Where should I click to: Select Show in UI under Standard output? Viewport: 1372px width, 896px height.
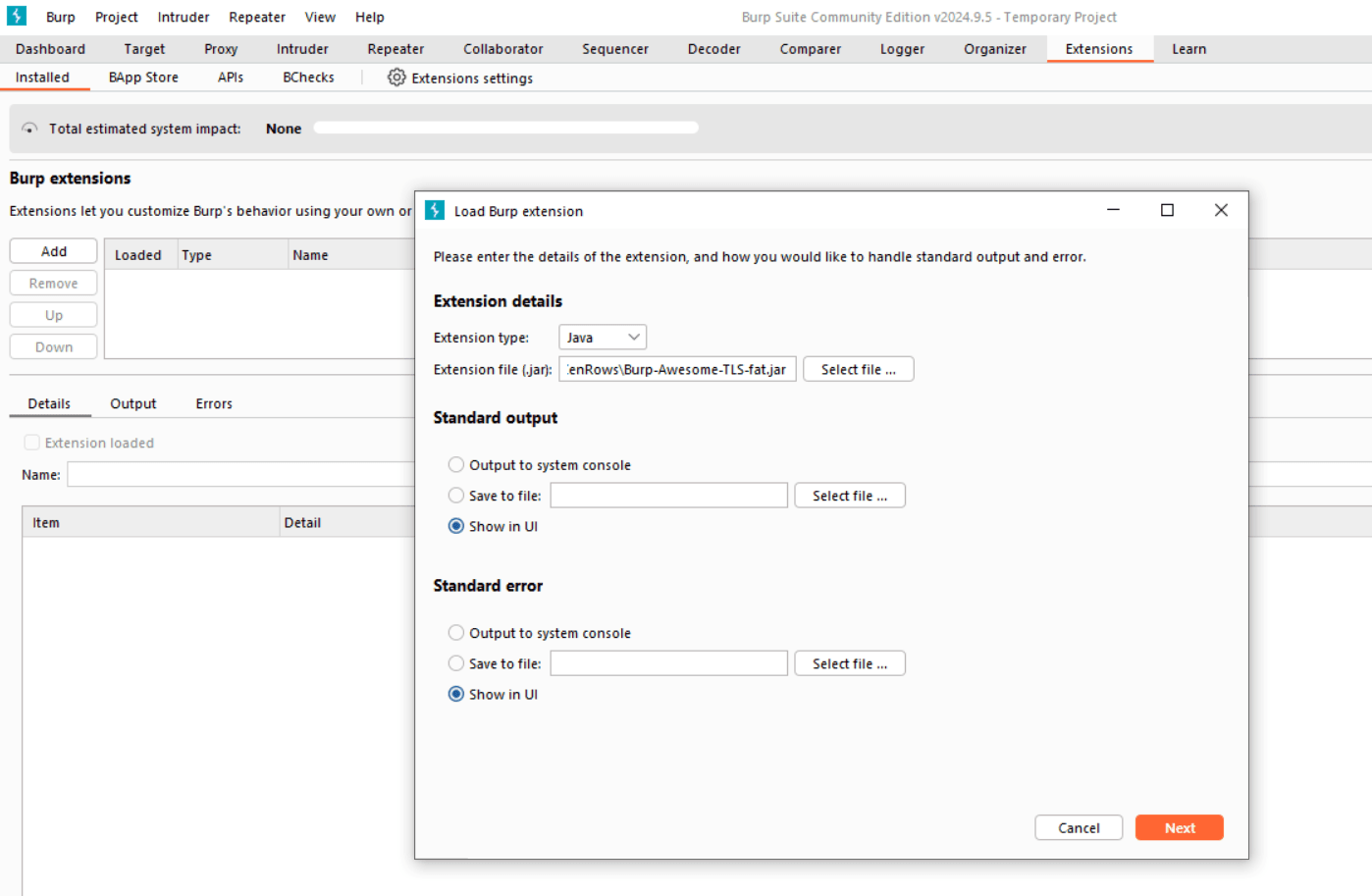point(456,526)
